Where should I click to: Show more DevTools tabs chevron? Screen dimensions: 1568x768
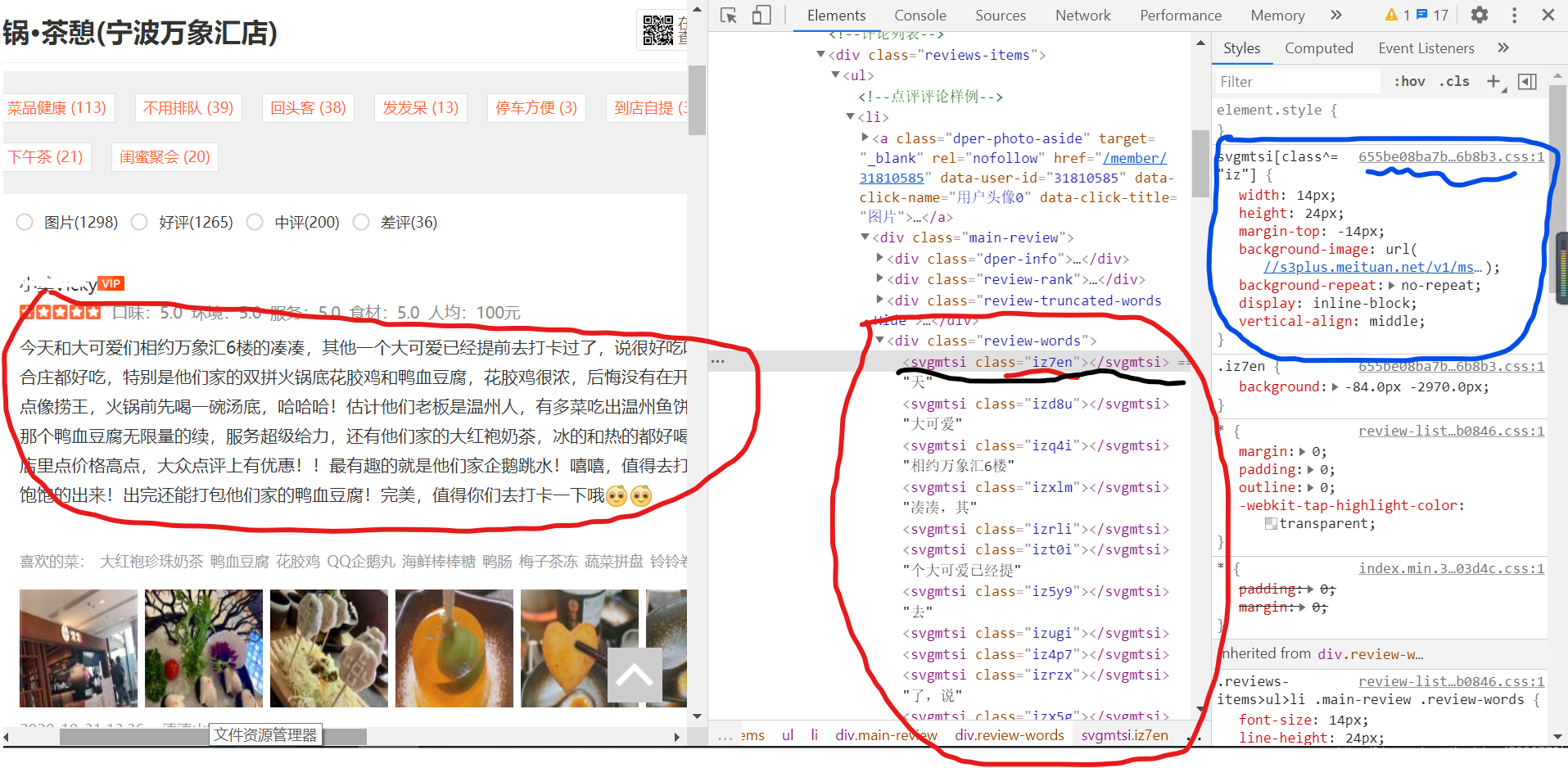(x=1336, y=15)
